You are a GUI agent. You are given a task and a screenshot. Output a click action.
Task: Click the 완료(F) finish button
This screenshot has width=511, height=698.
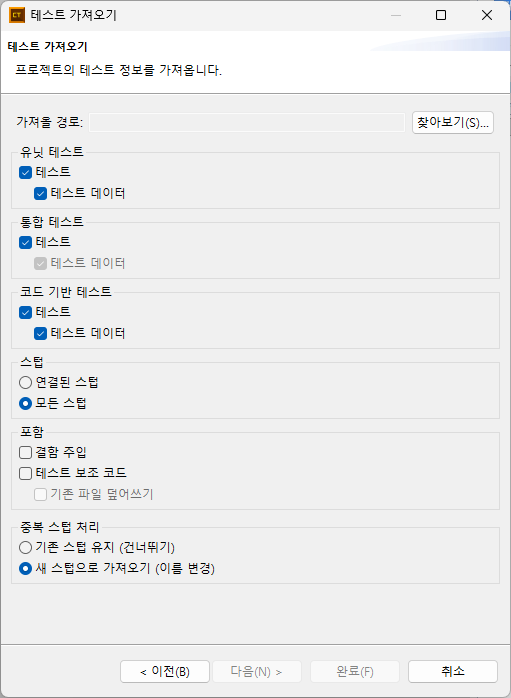coord(355,672)
